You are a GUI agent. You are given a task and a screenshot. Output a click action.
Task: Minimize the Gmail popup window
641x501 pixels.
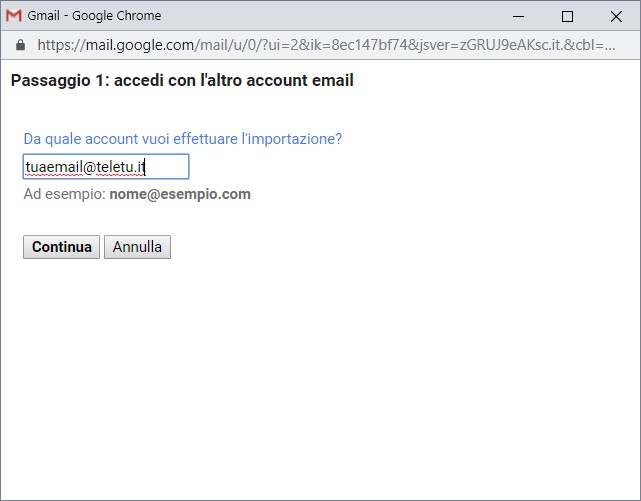[x=520, y=16]
